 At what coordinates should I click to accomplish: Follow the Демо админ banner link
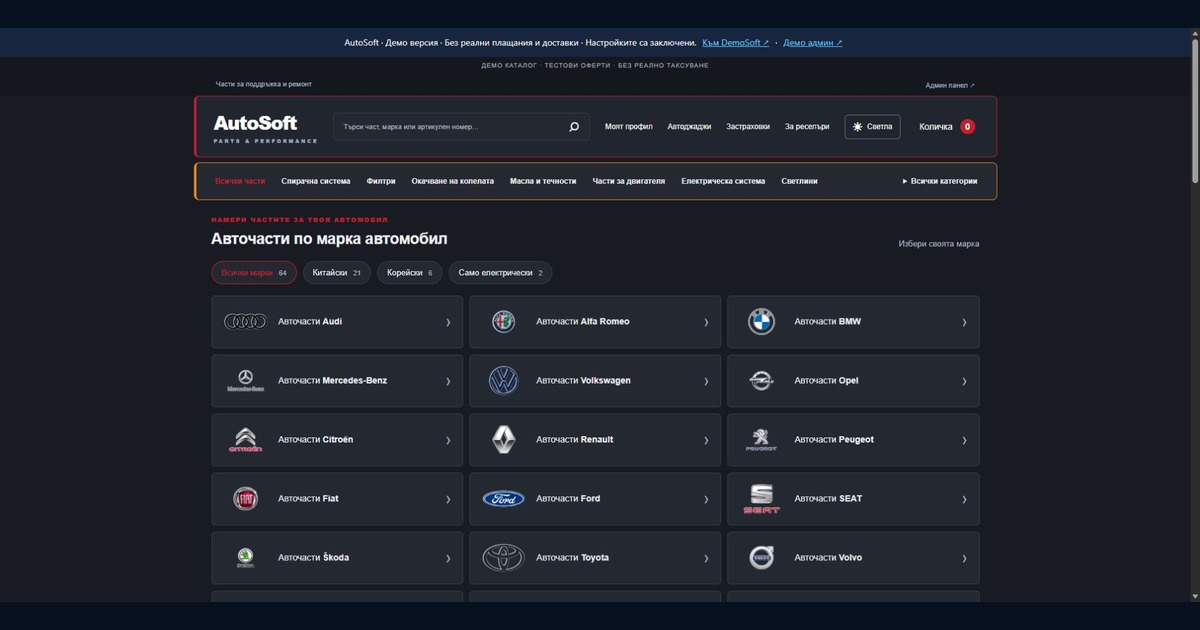[813, 43]
